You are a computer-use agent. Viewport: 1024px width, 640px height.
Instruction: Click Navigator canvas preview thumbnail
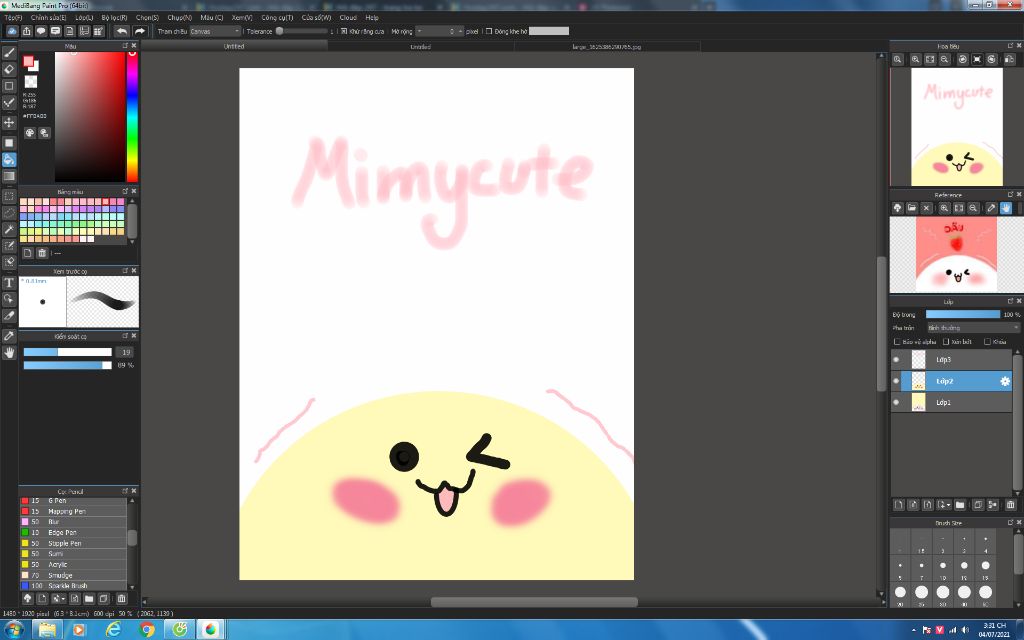pyautogui.click(x=957, y=127)
